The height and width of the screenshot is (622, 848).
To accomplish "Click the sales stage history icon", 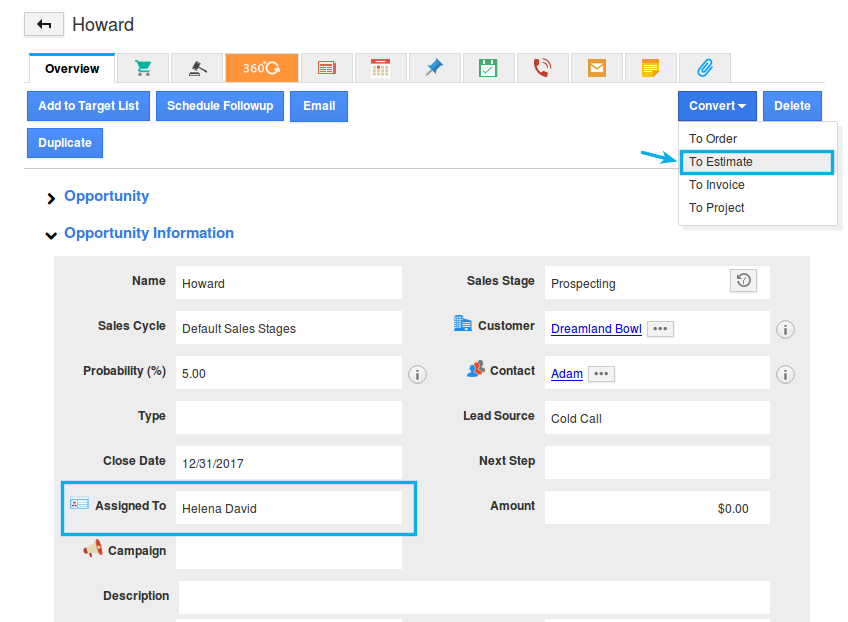I will point(743,281).
